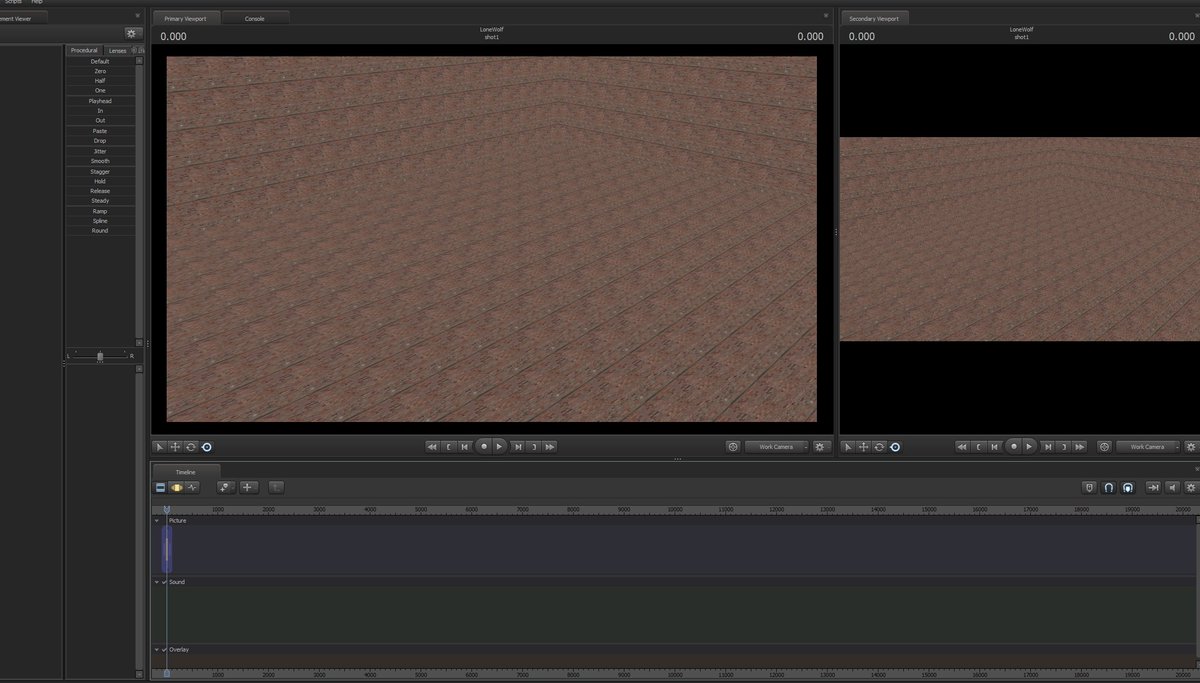Open the Help menu

pyautogui.click(x=36, y=2)
